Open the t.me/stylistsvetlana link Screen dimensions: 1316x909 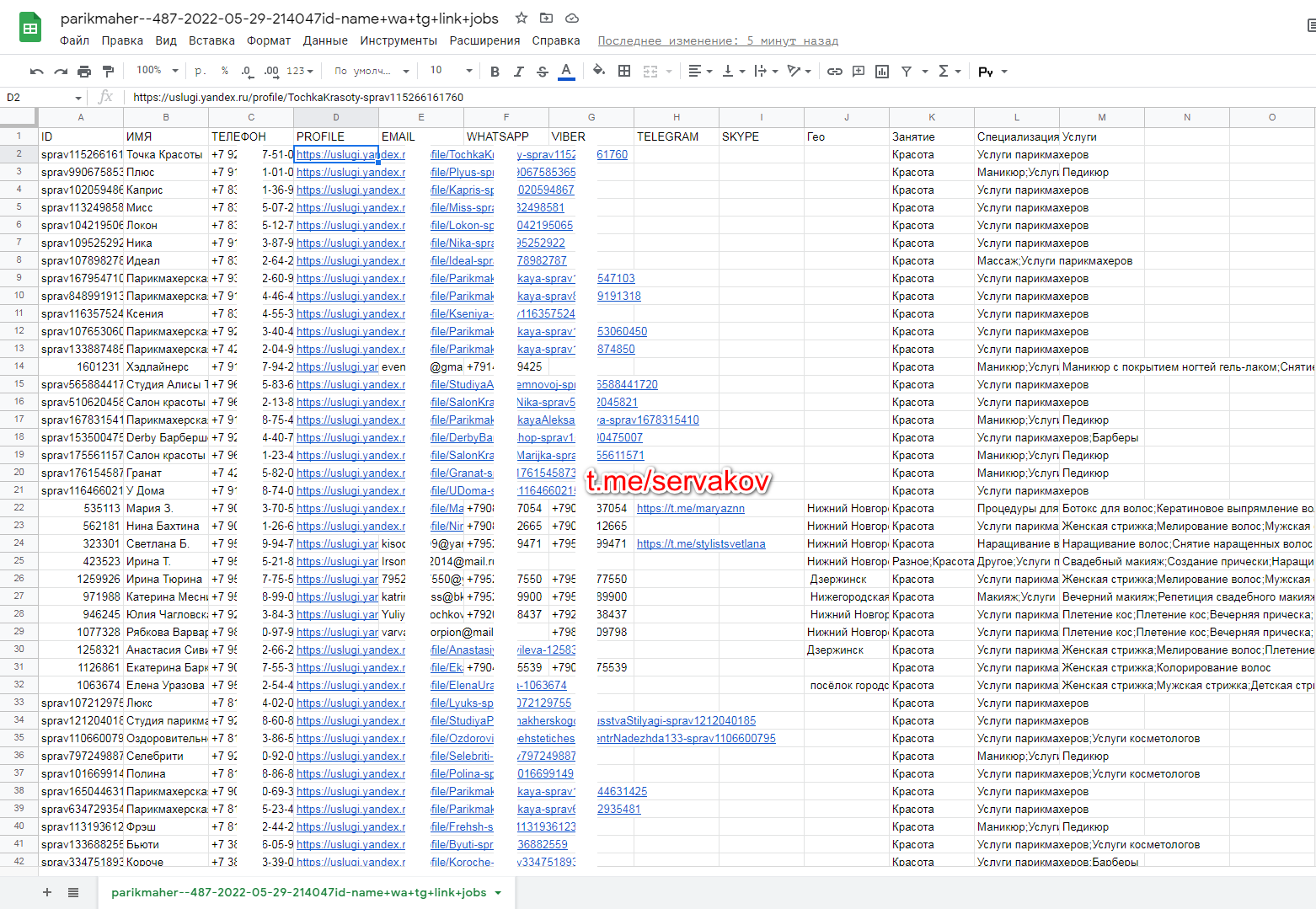[x=701, y=543]
